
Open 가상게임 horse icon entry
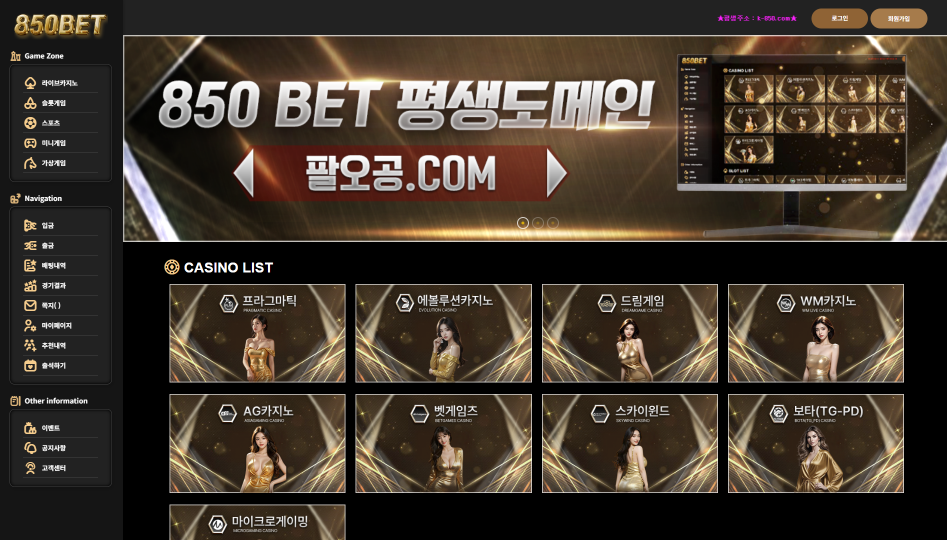pos(30,163)
